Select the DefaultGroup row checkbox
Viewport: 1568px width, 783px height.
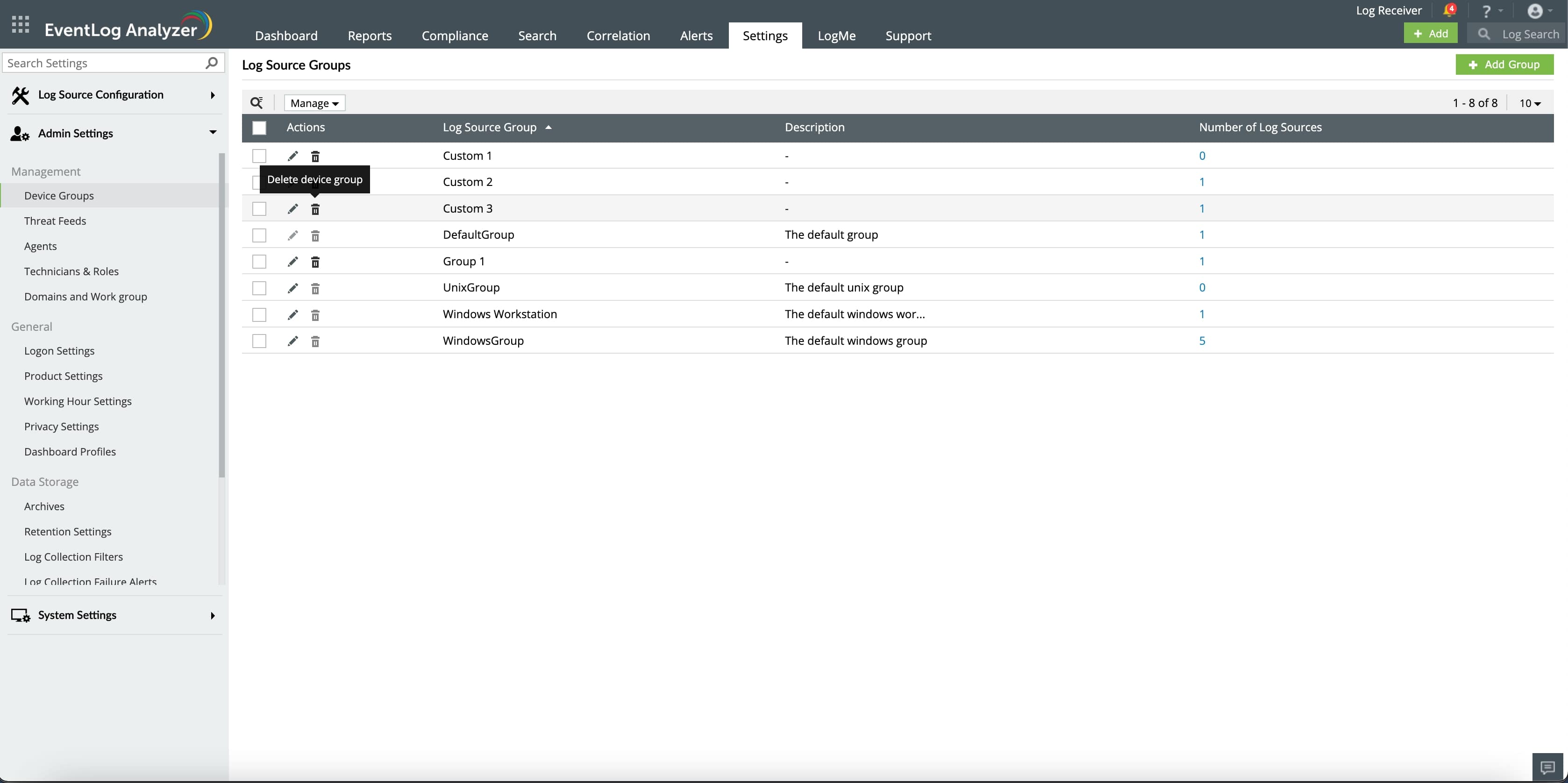[259, 235]
